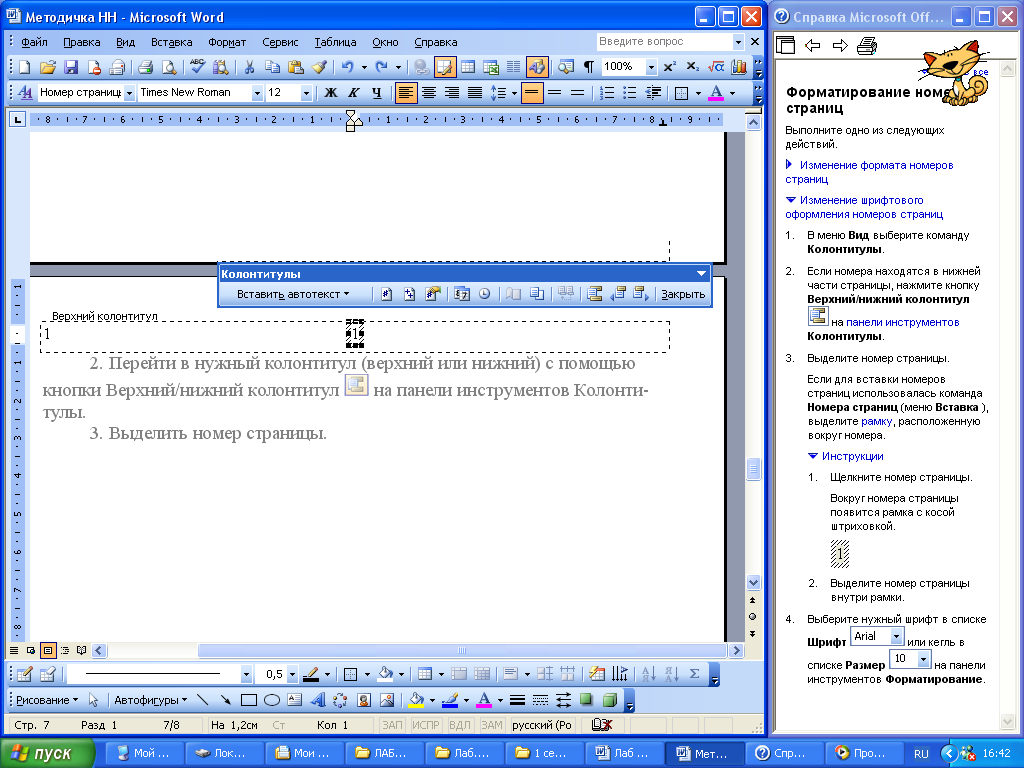Switch between header and footer

594,294
